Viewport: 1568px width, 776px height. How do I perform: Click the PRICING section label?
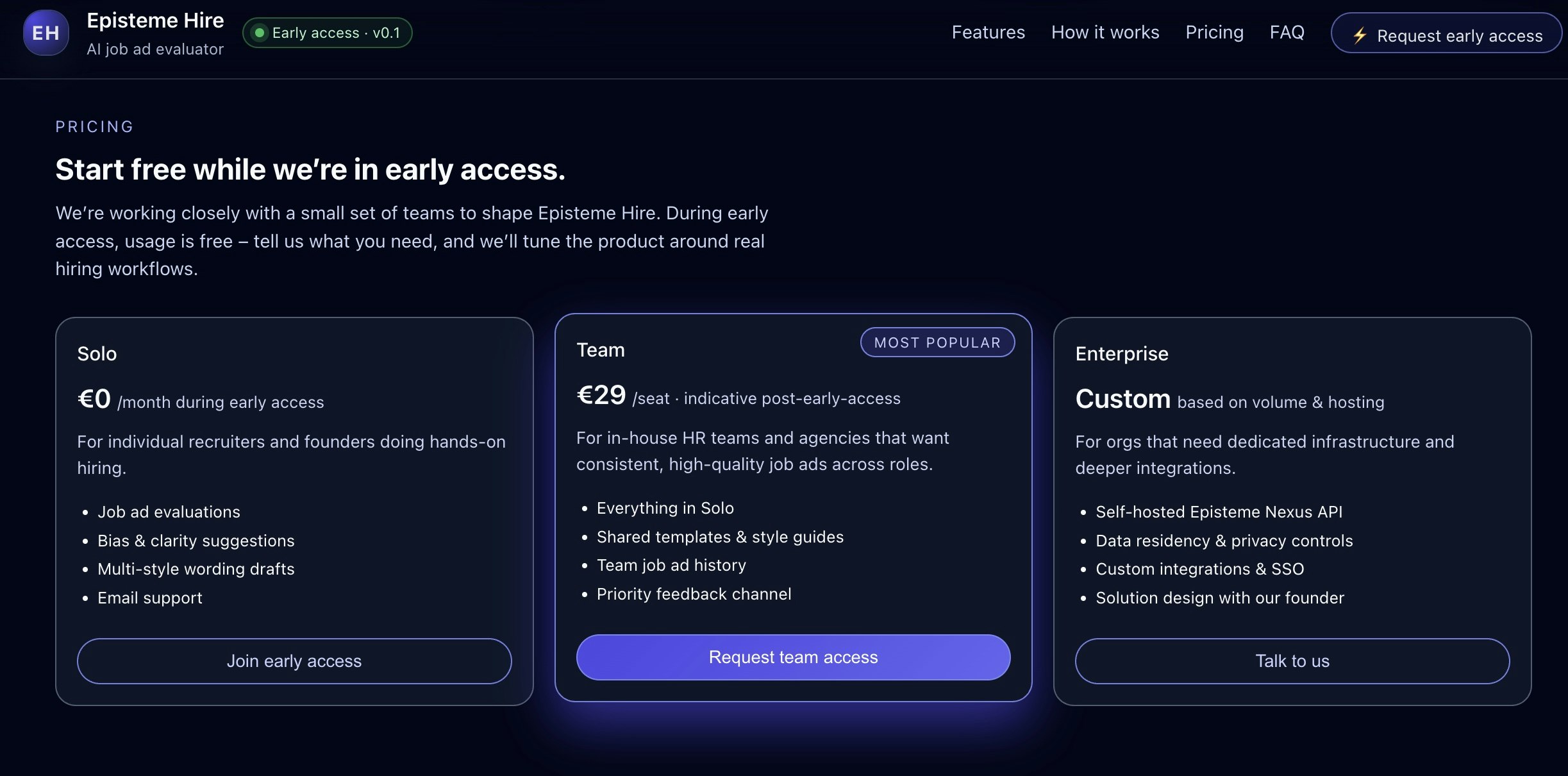tap(94, 126)
